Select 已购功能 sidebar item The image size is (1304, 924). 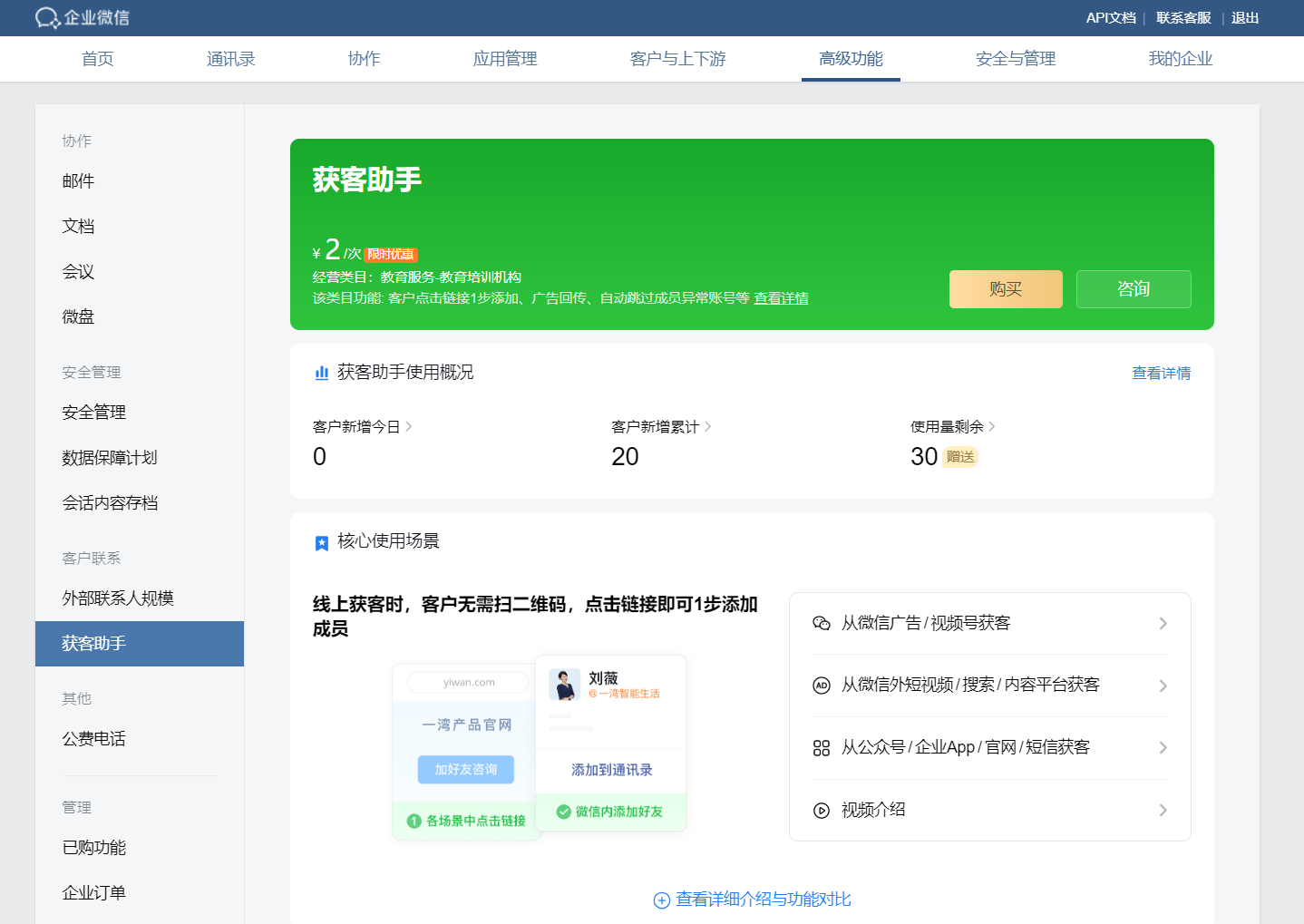(140, 848)
